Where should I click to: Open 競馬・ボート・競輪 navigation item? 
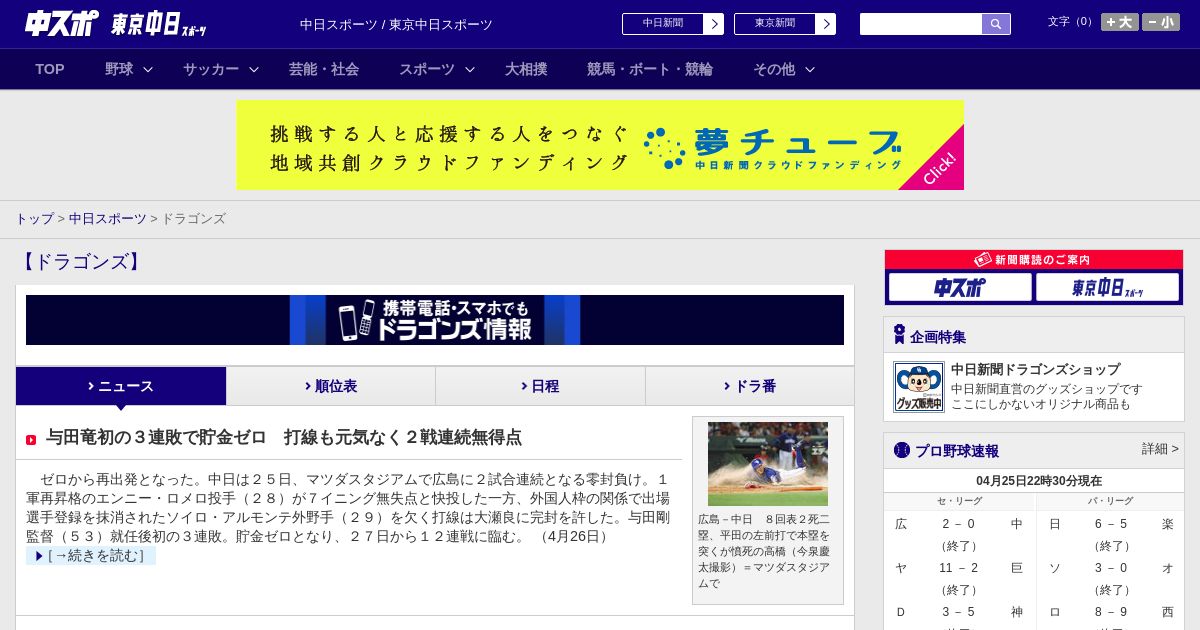(650, 69)
